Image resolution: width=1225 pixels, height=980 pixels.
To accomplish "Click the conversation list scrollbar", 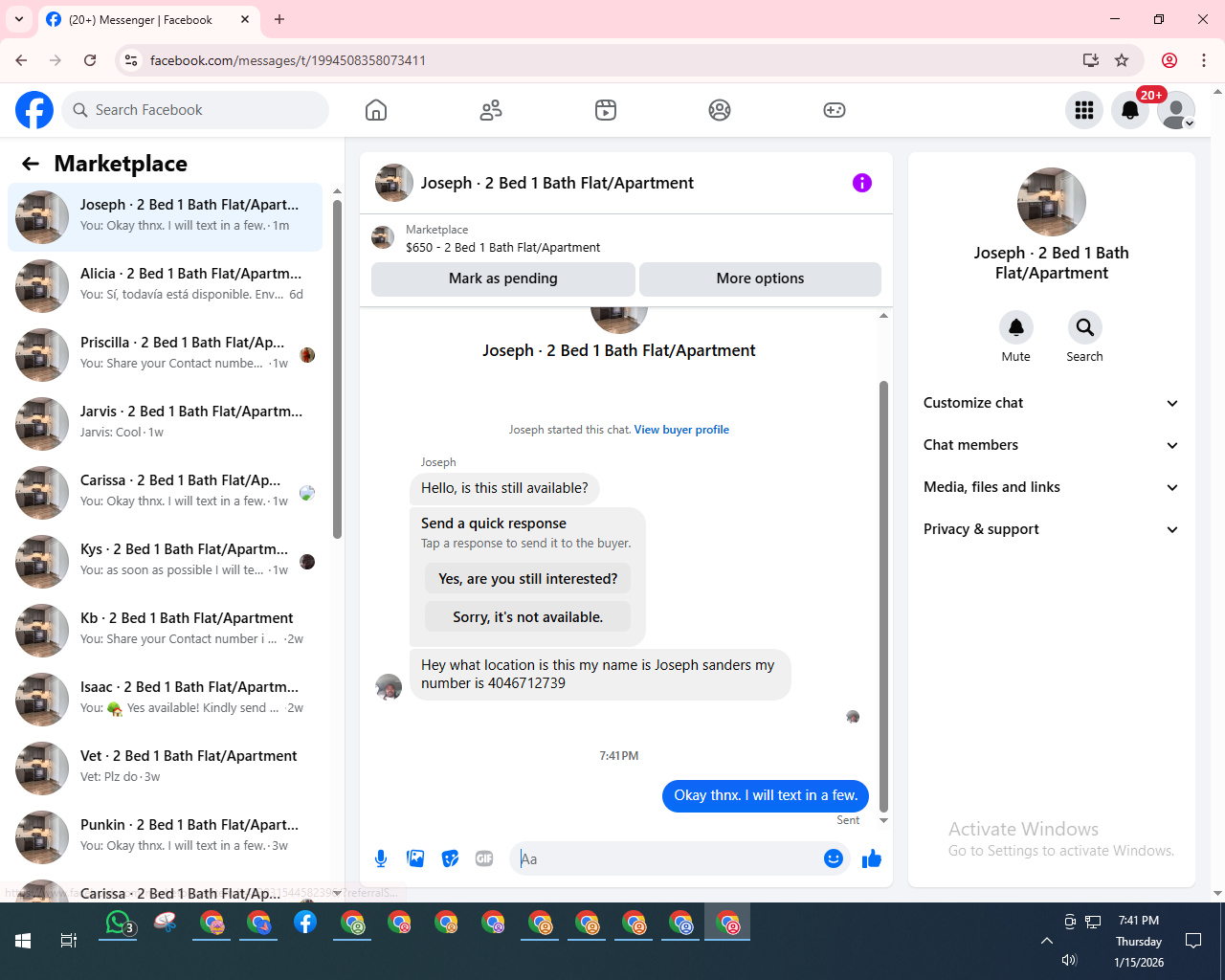I will click(337, 368).
